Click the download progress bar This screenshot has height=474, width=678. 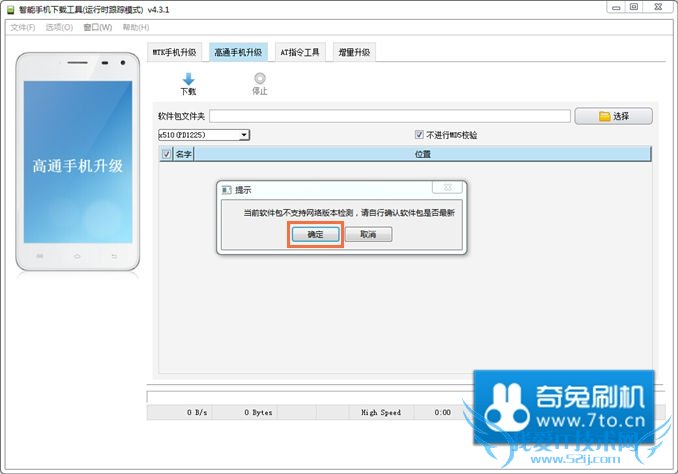pos(310,397)
